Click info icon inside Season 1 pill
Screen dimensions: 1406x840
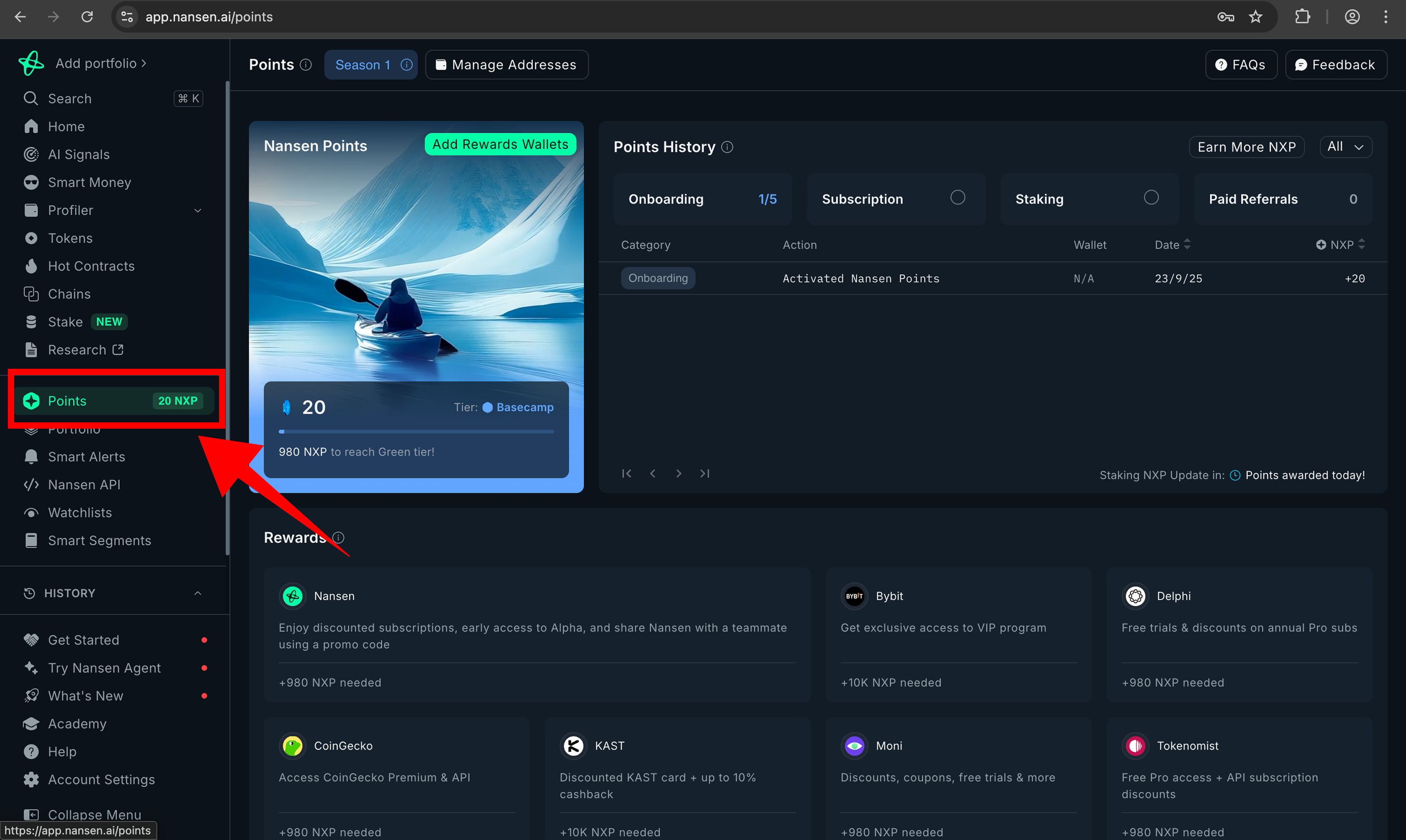click(x=406, y=65)
